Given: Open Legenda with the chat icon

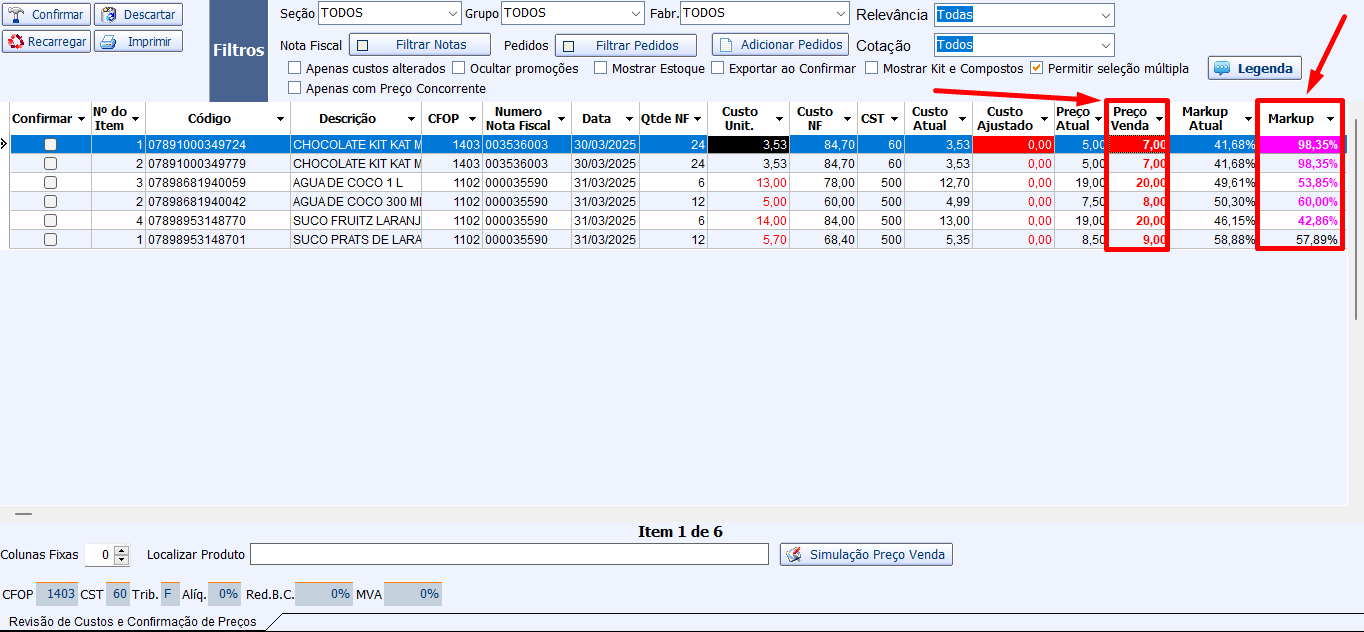Looking at the screenshot, I should (1221, 69).
